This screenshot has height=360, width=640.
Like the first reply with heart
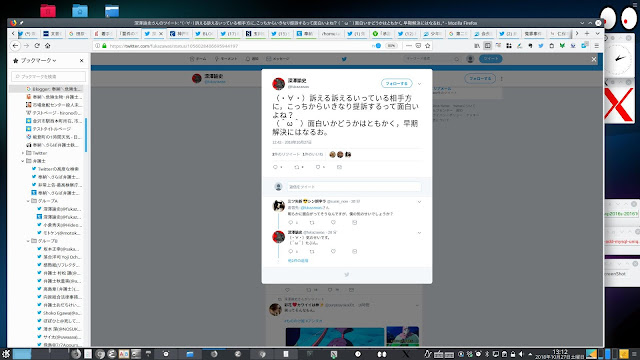[x=333, y=222]
